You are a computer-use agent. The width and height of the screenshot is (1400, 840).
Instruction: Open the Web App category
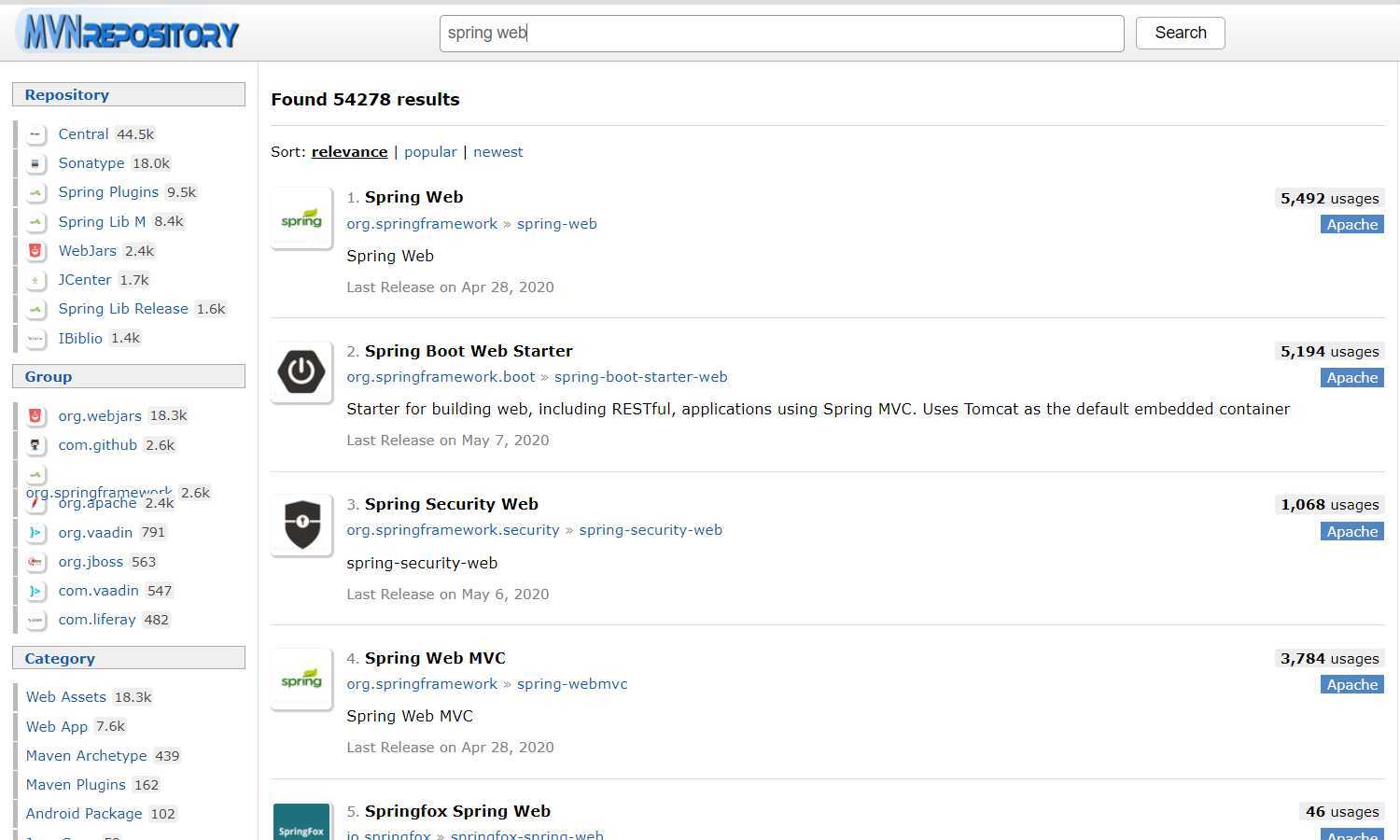click(57, 727)
